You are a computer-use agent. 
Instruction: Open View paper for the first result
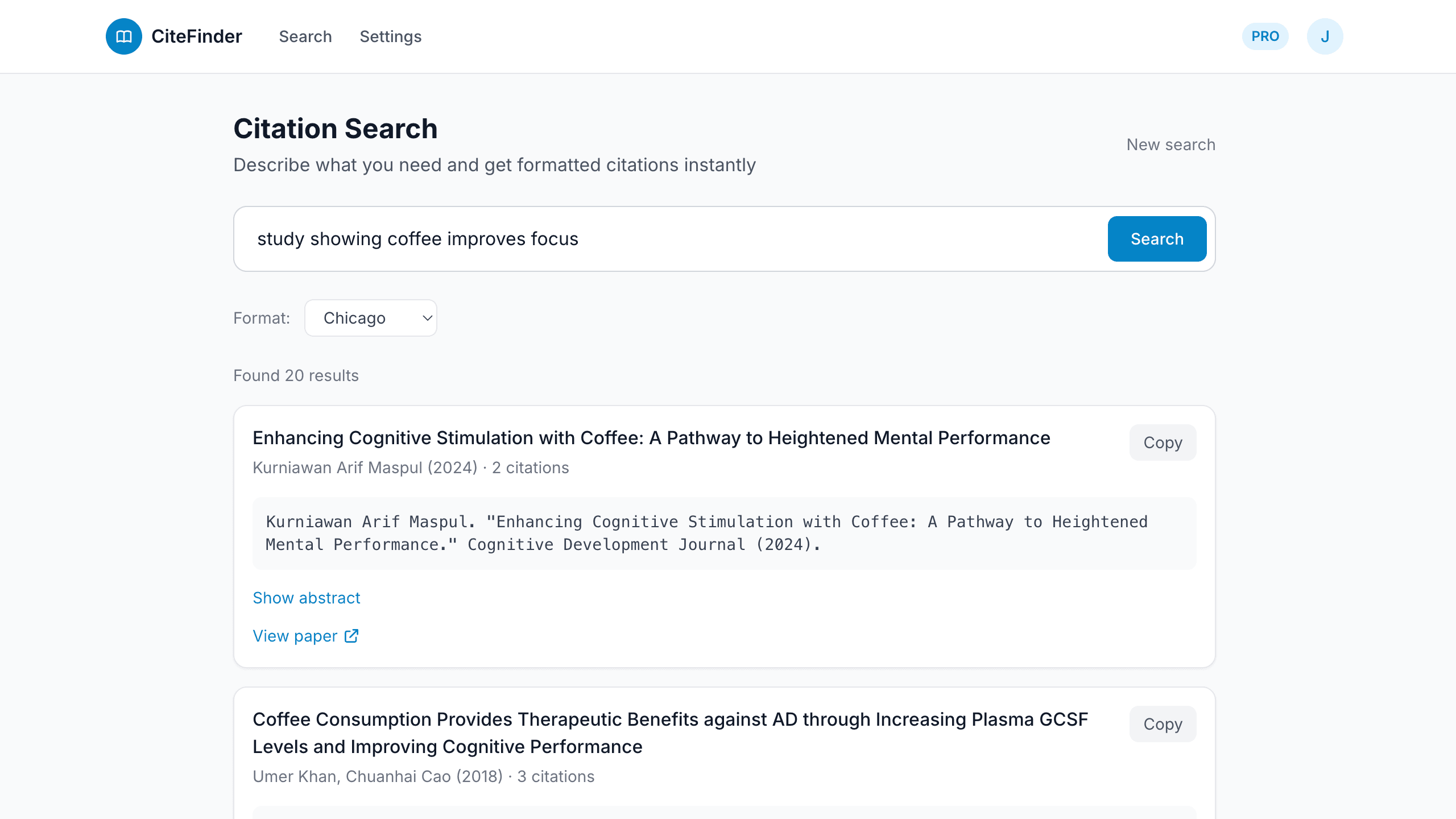pyautogui.click(x=296, y=636)
